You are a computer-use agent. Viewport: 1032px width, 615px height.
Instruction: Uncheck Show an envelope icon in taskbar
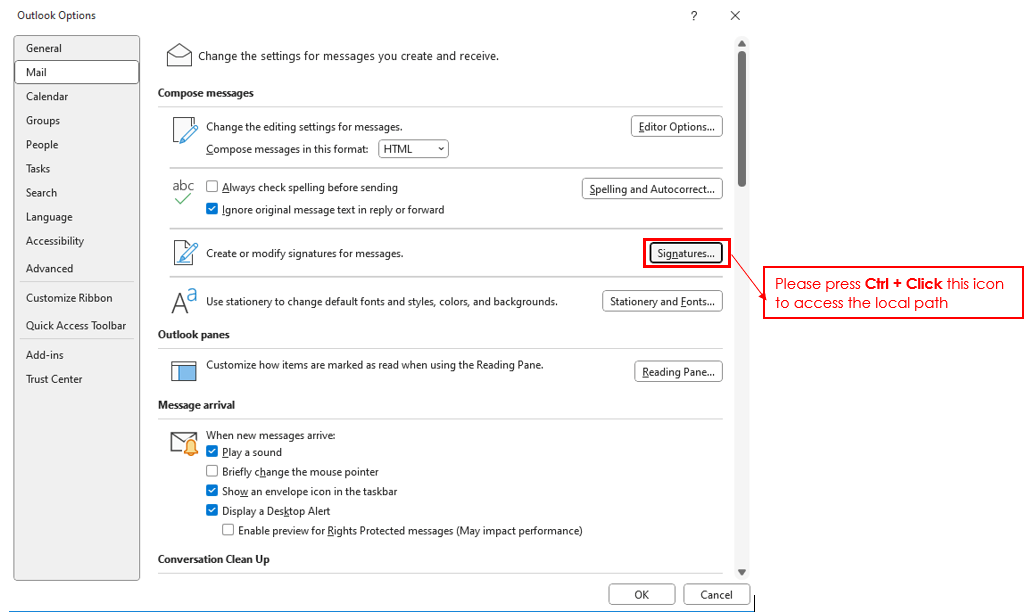pos(212,491)
